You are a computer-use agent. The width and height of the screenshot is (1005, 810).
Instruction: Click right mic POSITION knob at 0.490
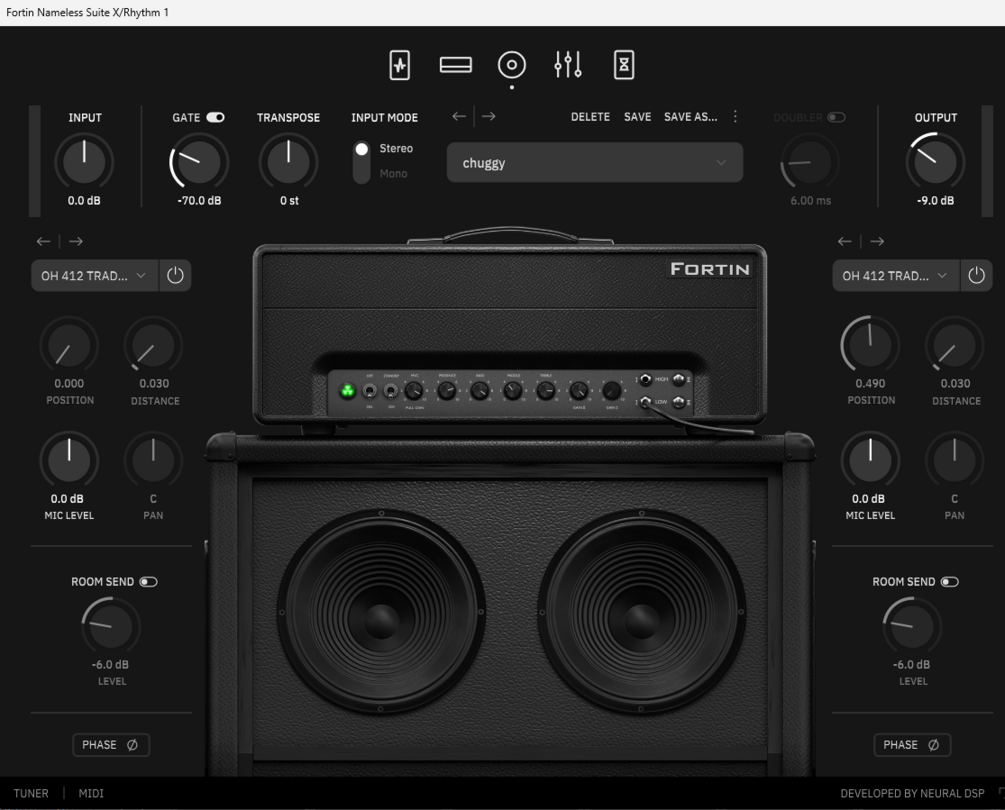click(x=870, y=345)
